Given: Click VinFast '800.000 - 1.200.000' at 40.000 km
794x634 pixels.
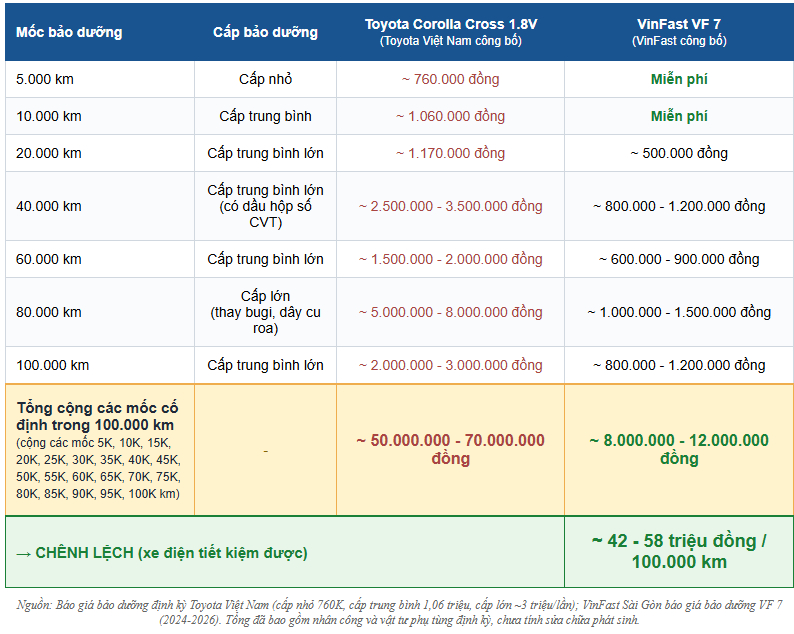Looking at the screenshot, I should (x=679, y=206).
